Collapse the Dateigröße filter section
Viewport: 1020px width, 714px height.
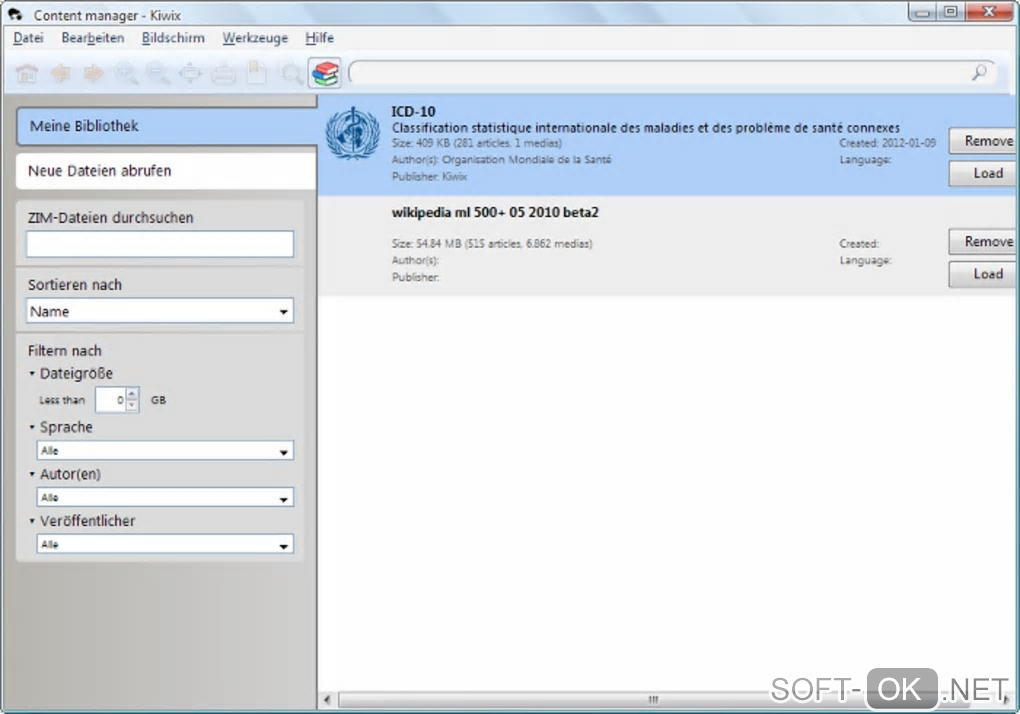coord(32,373)
